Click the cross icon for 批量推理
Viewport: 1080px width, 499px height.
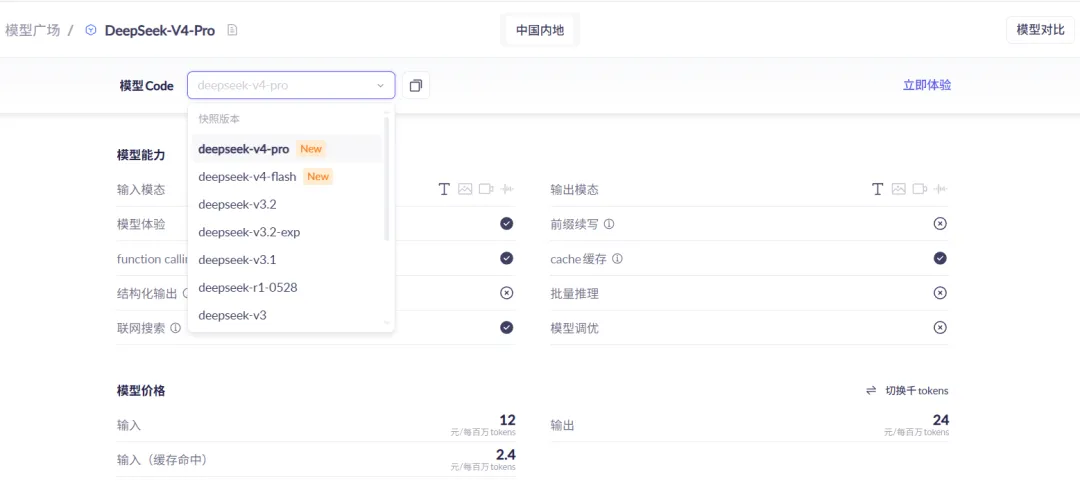940,293
